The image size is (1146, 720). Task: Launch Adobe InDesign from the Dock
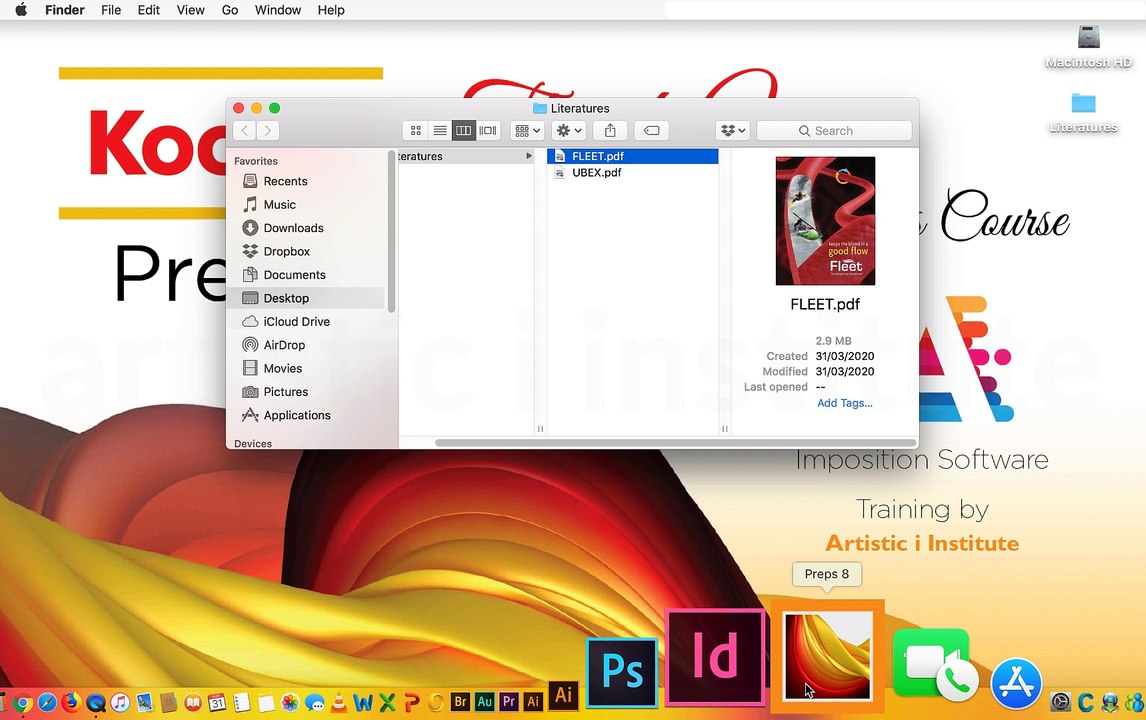point(715,658)
